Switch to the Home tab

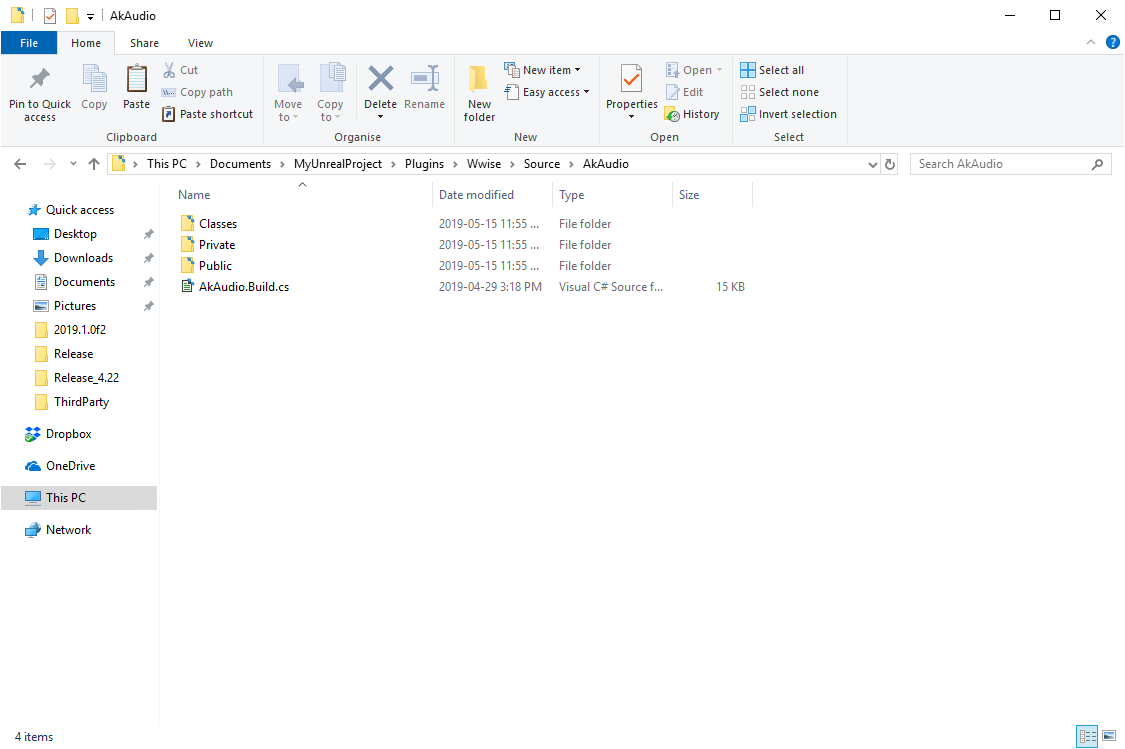86,43
